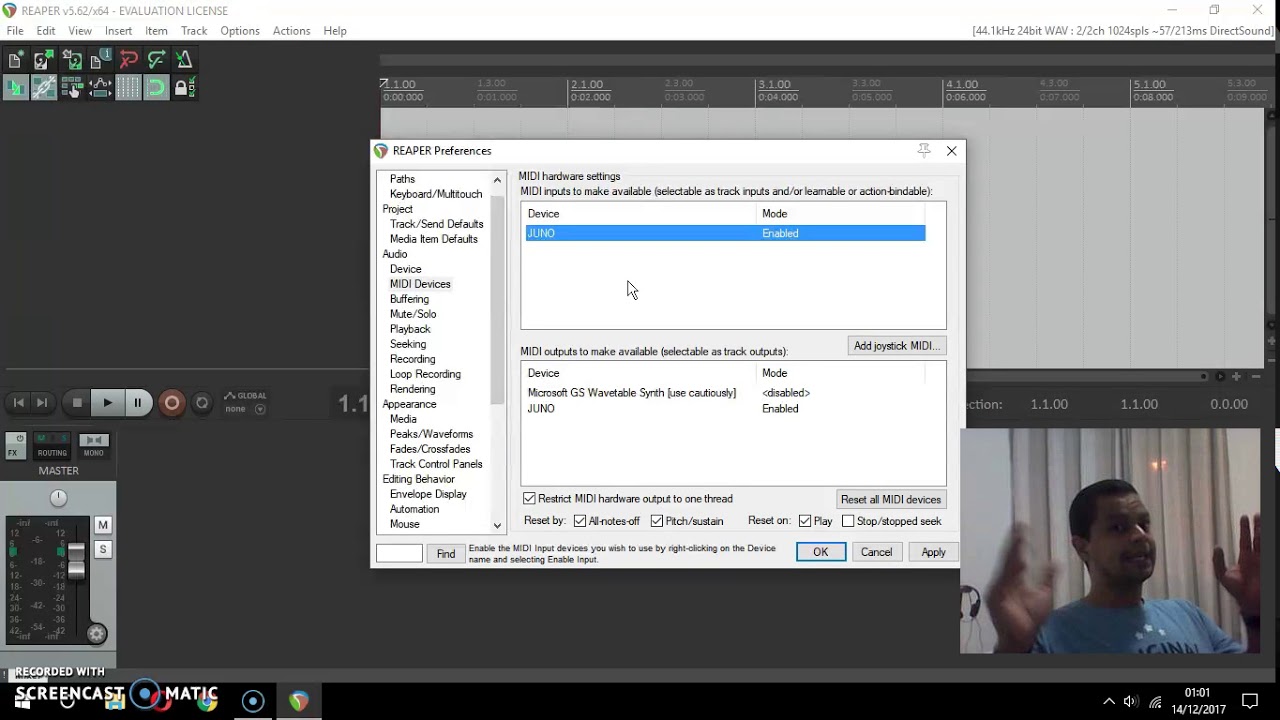Toggle master Mono button

93,446
